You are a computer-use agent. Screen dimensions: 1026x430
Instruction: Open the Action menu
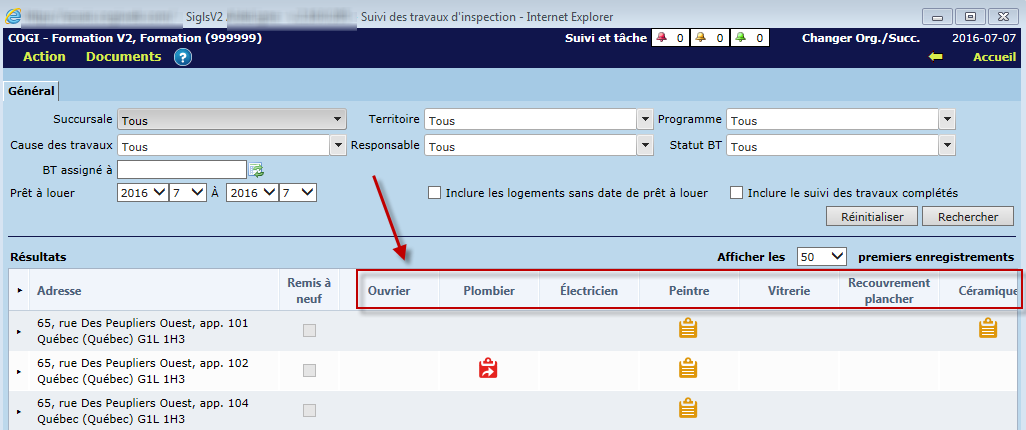pos(44,57)
